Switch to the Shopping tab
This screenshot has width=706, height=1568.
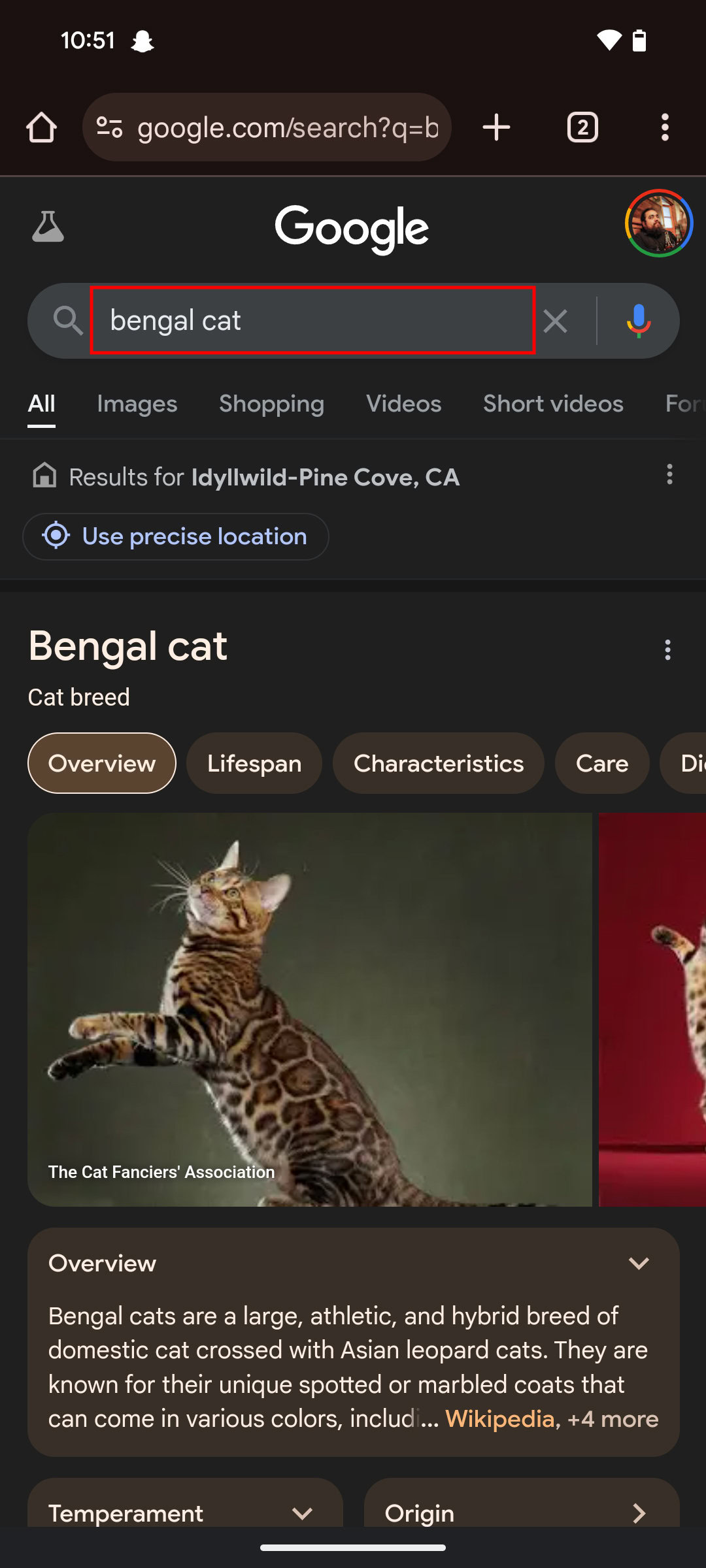point(271,404)
